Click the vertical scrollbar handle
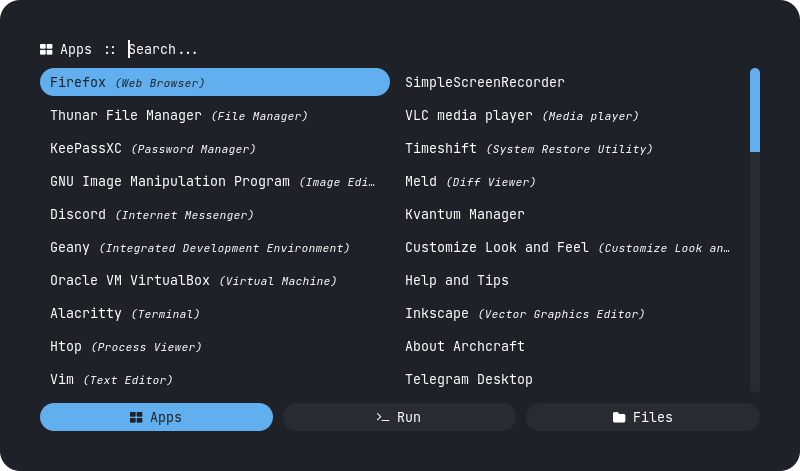This screenshot has height=471, width=800. [x=755, y=110]
